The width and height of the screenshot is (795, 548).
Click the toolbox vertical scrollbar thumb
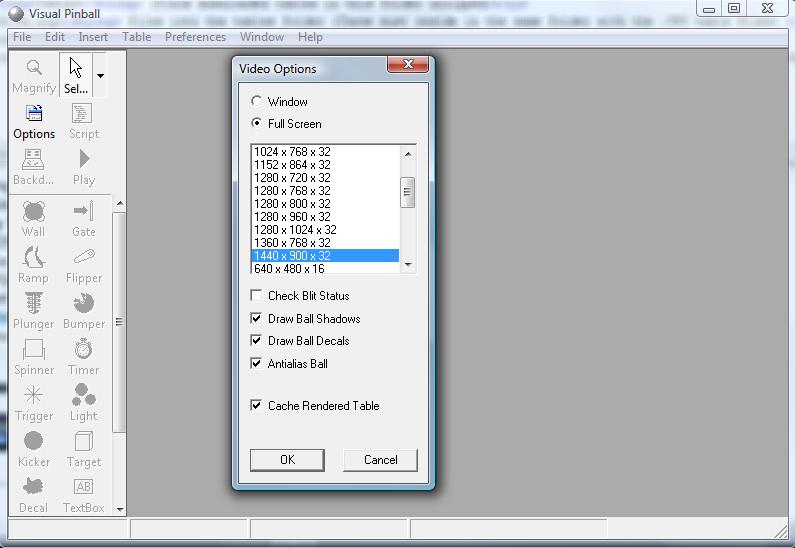pos(119,322)
